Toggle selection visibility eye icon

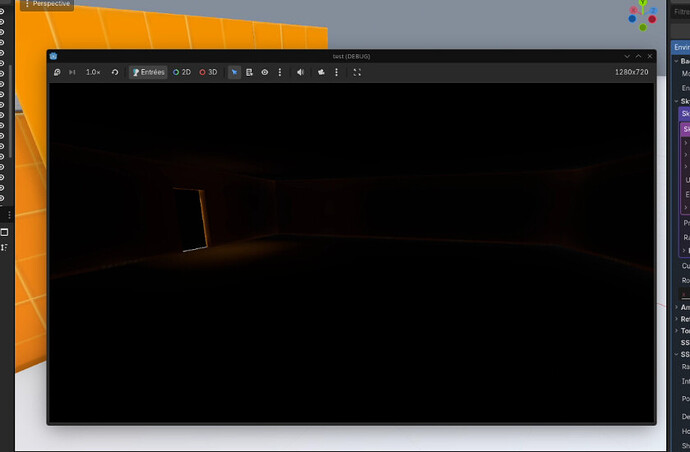point(265,72)
